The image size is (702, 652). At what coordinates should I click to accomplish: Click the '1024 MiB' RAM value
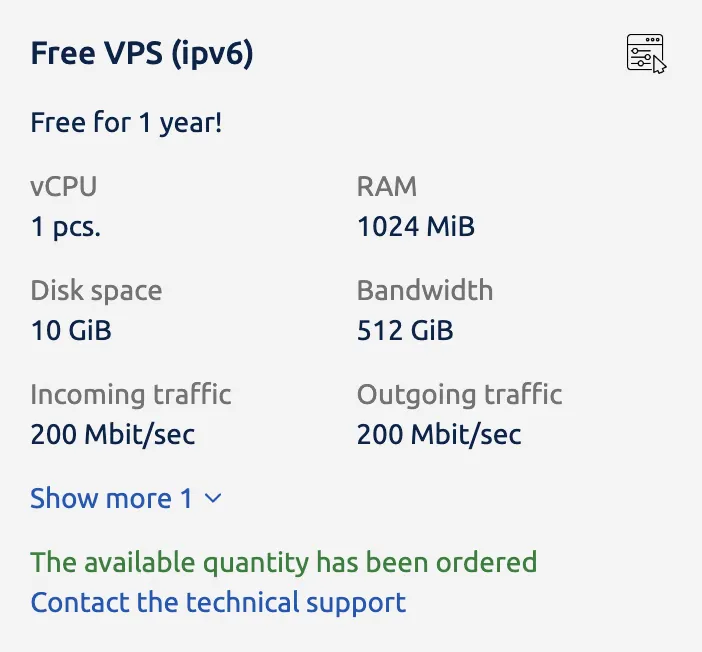[x=416, y=227]
